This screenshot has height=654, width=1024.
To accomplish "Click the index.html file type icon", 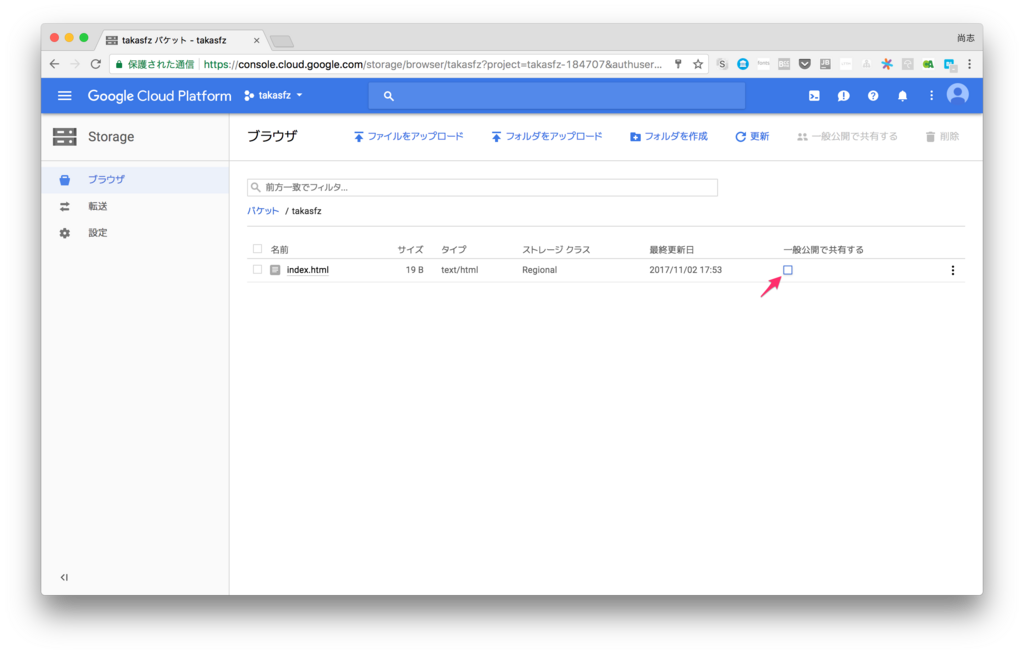I will (275, 270).
